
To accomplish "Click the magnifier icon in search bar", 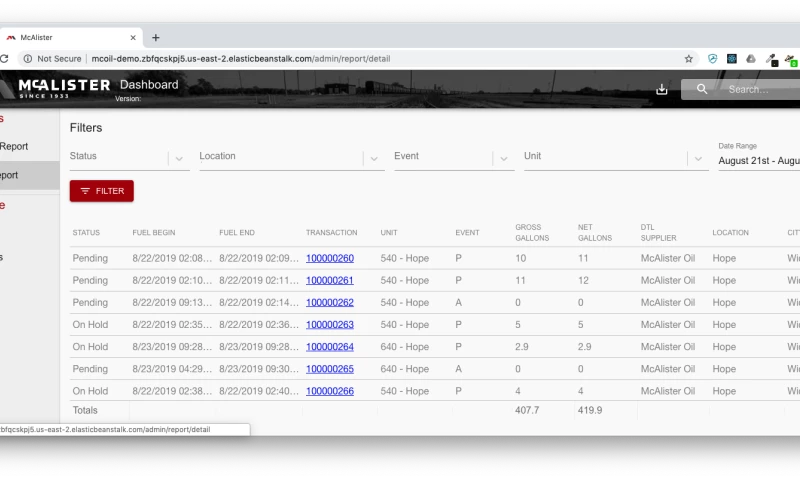I will coord(702,89).
